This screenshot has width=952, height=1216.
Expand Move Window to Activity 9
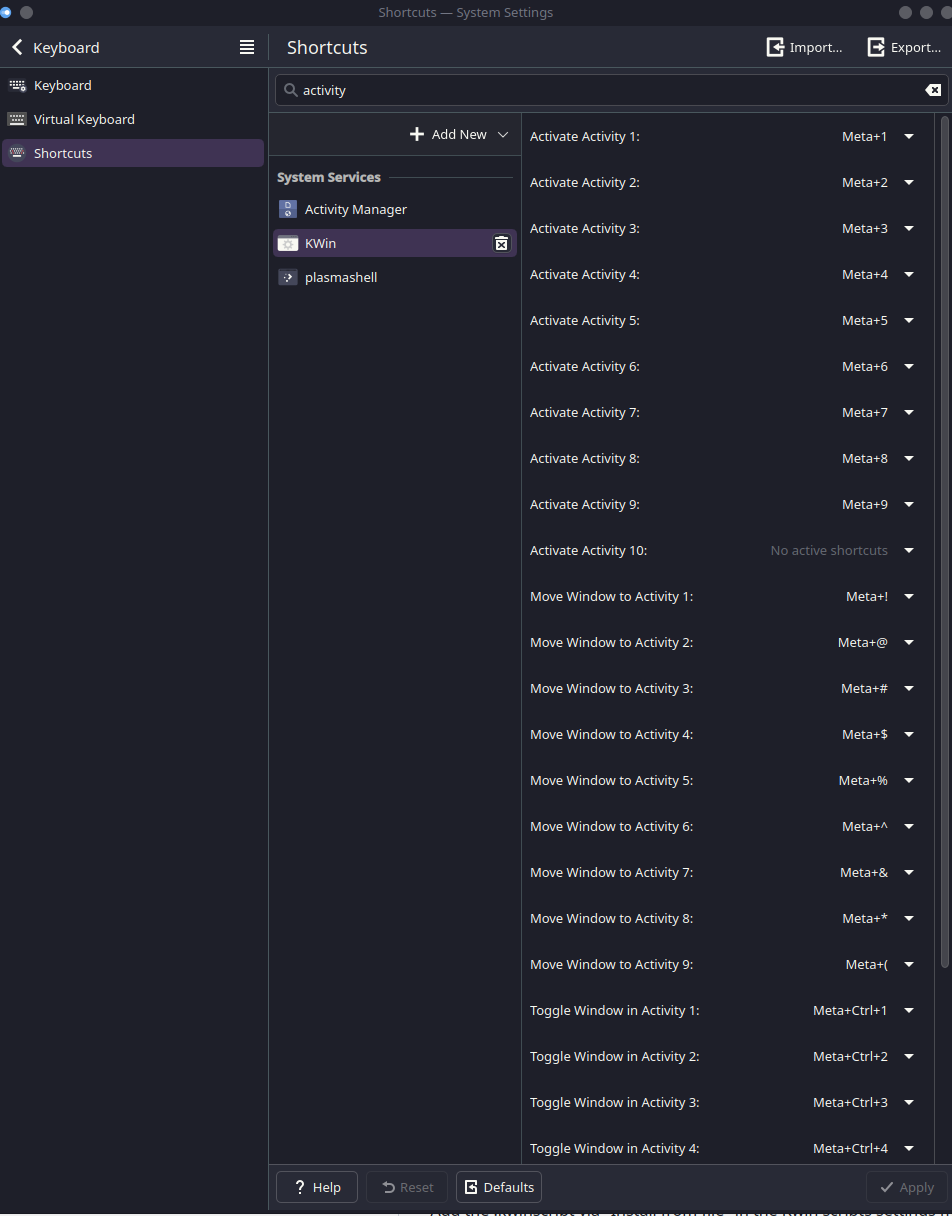tap(909, 964)
